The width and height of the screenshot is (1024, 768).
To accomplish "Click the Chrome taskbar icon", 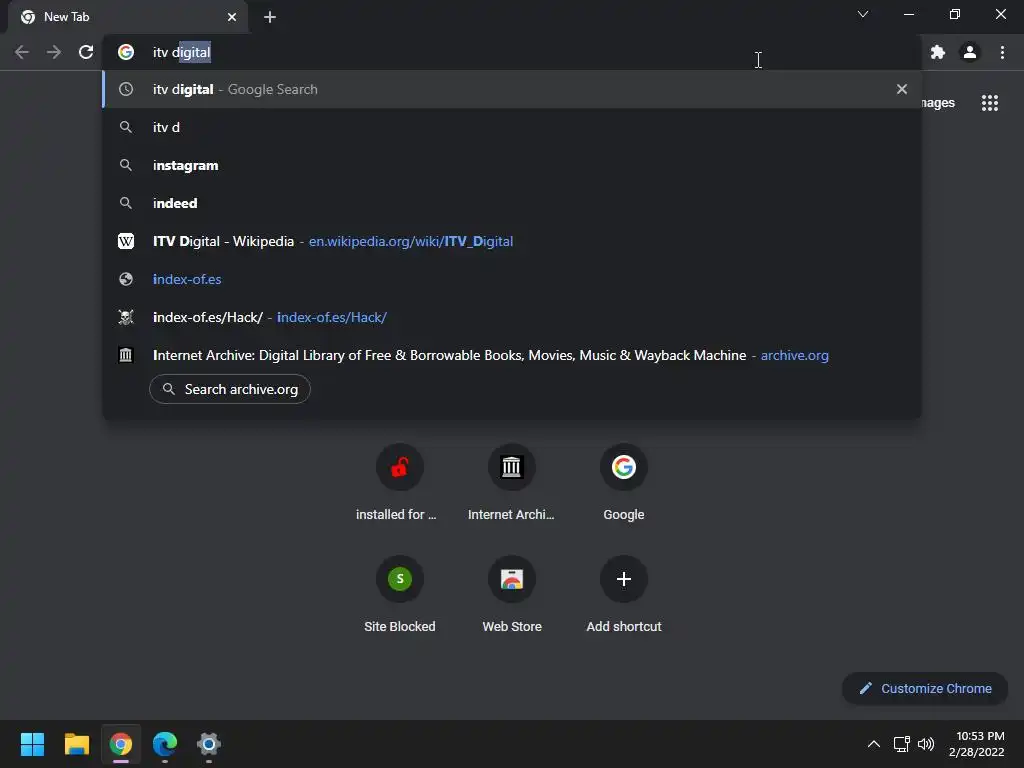I will click(121, 744).
